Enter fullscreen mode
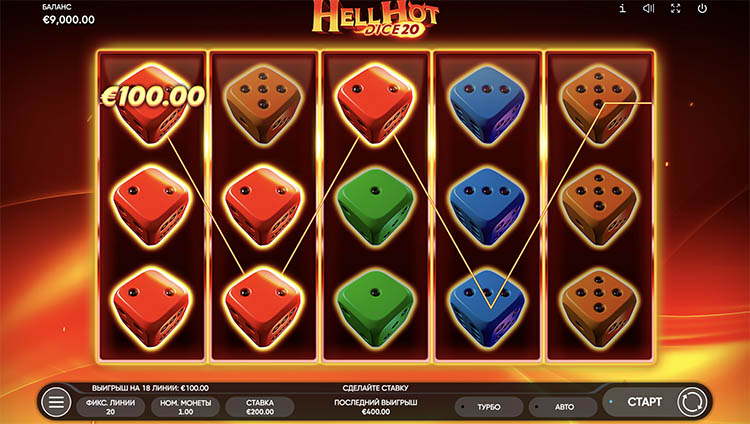Screen dimensions: 750x424 pyautogui.click(x=675, y=8)
